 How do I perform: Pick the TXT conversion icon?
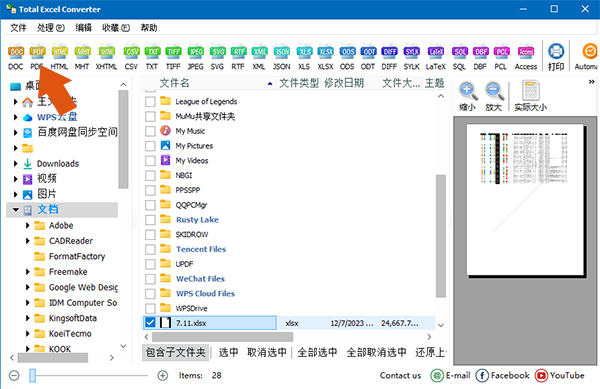coord(152,57)
